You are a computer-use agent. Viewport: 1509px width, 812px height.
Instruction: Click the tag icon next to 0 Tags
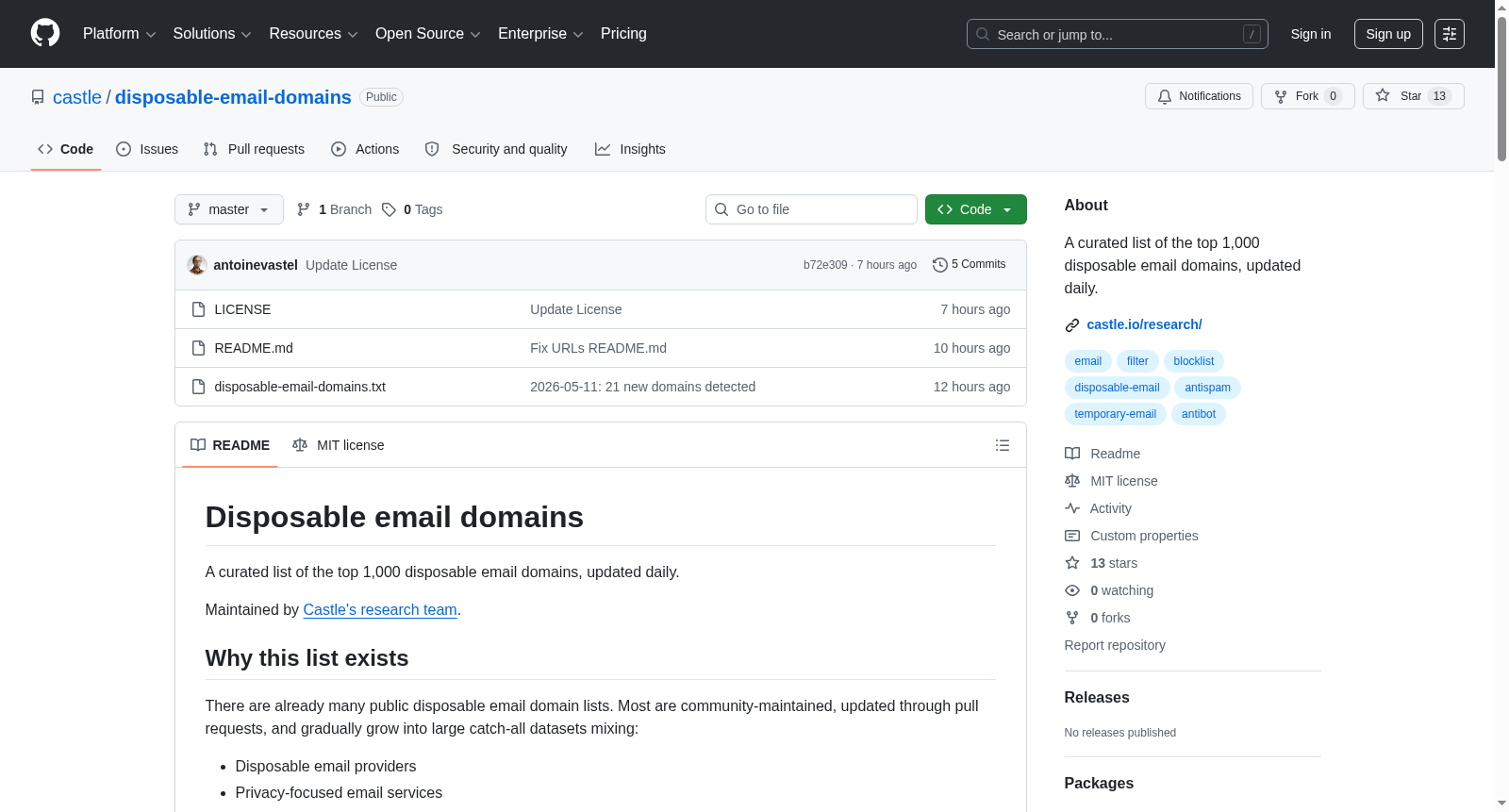click(x=389, y=209)
